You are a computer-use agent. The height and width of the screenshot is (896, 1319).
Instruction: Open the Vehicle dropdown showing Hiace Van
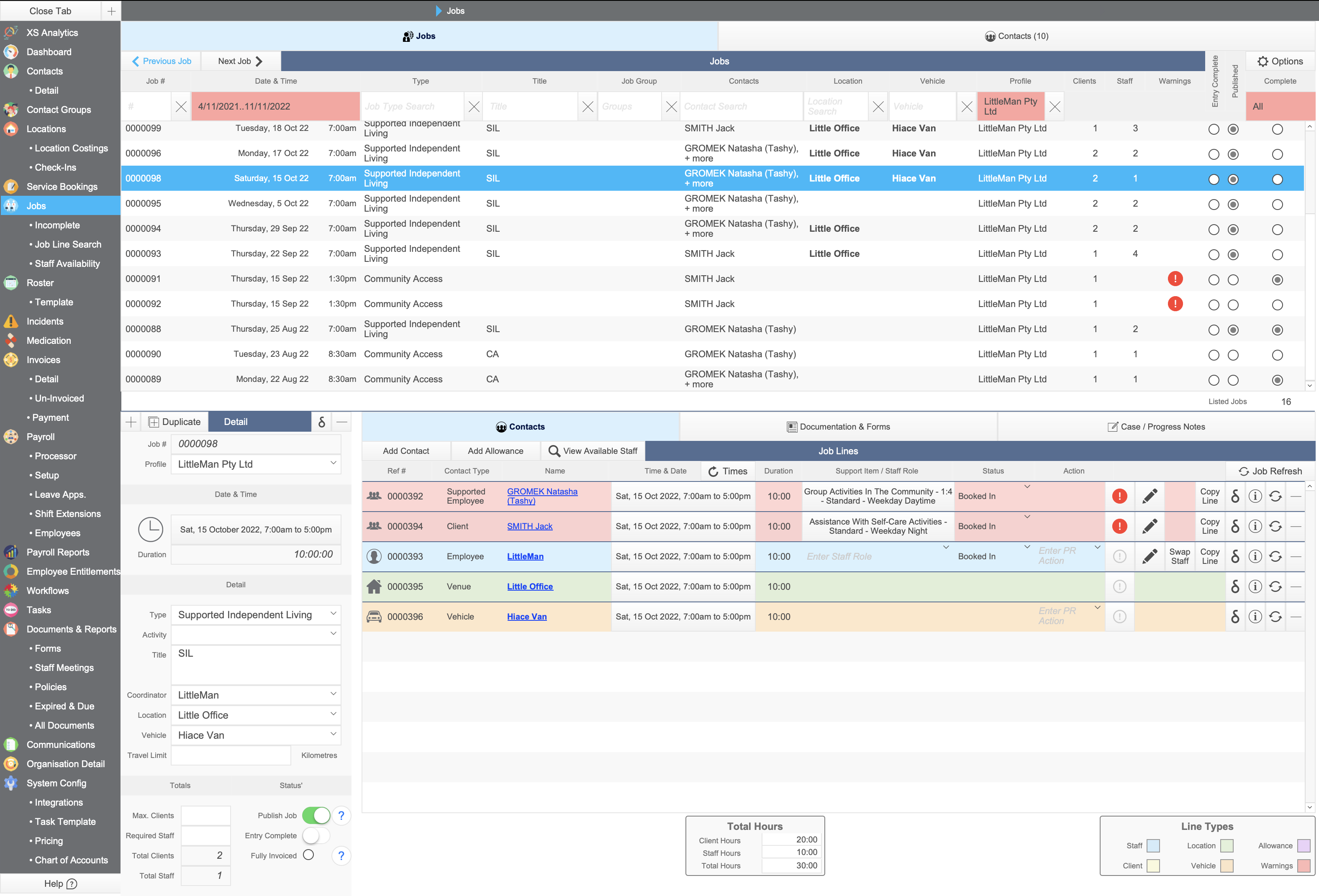click(256, 735)
